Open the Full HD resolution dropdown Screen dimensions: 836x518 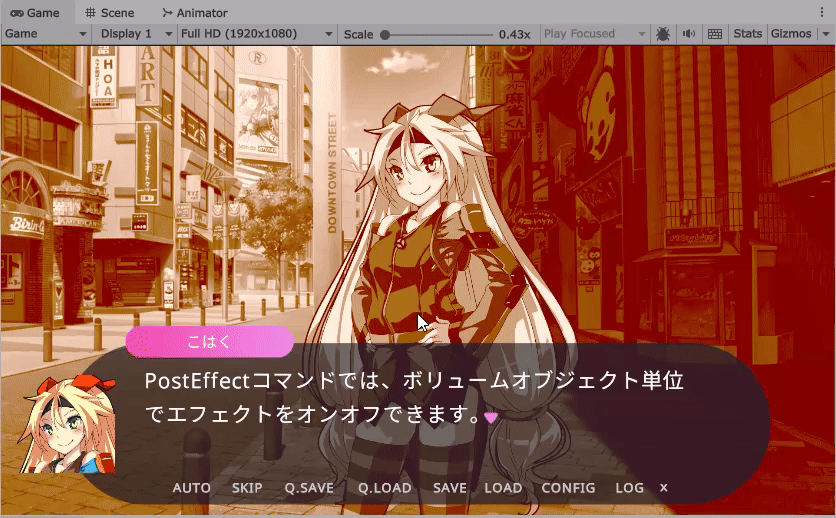coord(257,34)
